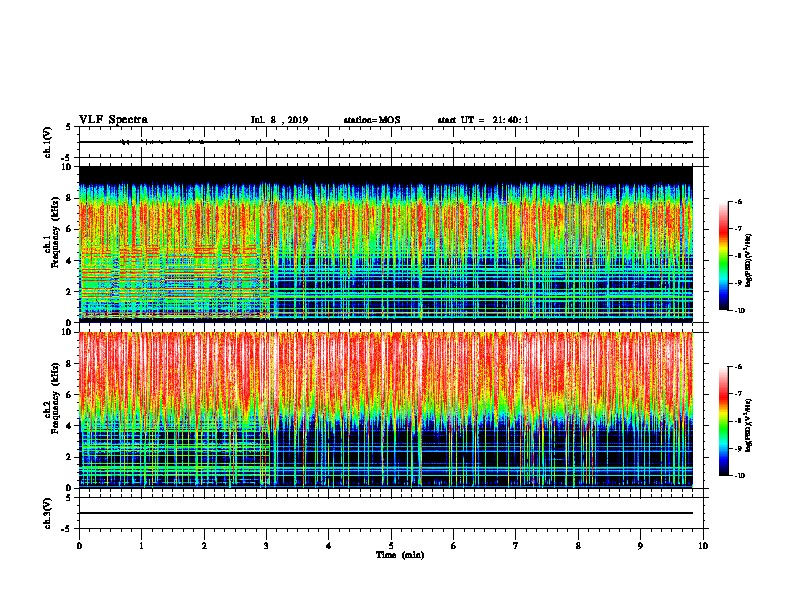Click the ch.1 spectrogram color scale bar

click(x=724, y=256)
